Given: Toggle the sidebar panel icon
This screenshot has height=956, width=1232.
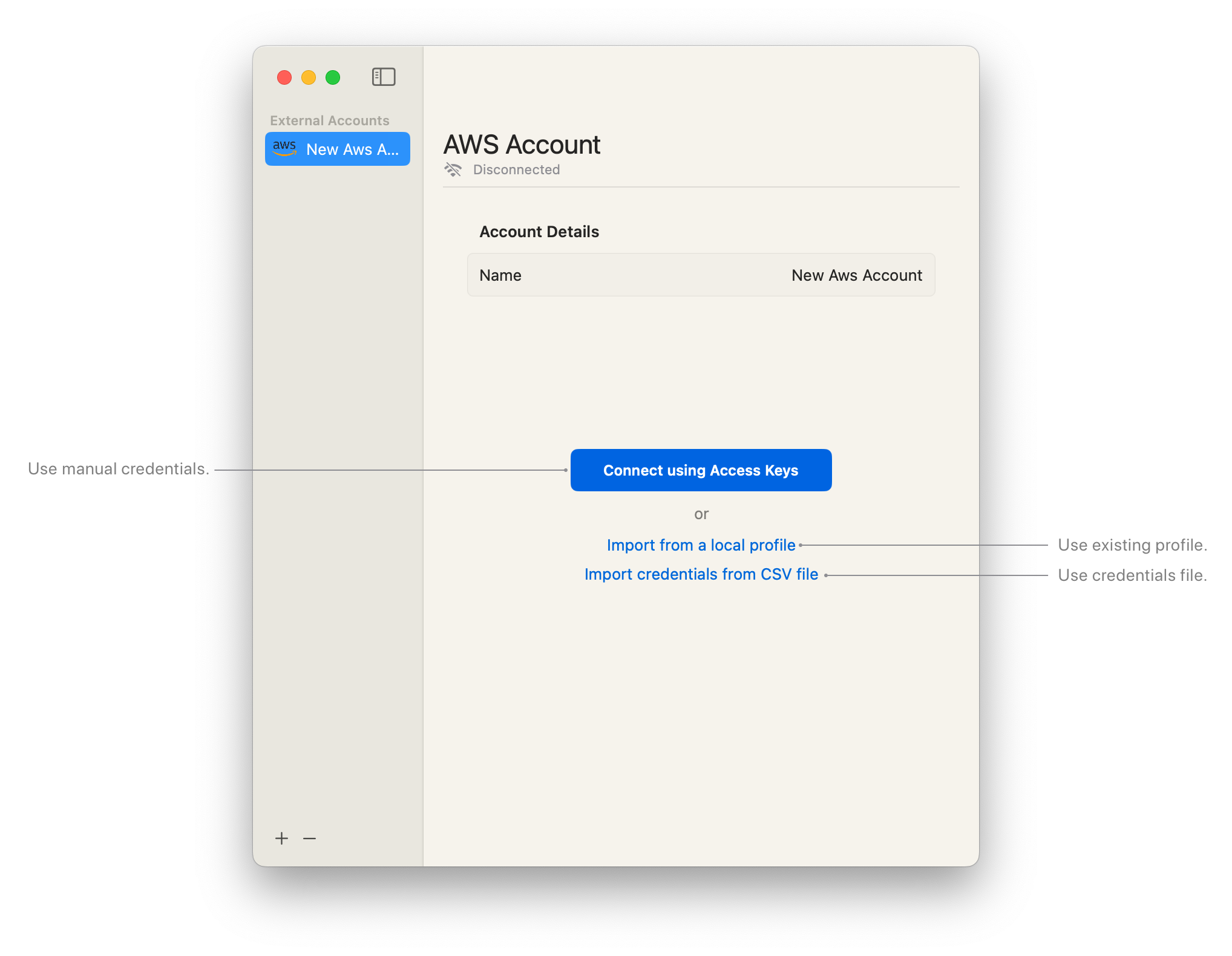Looking at the screenshot, I should (384, 77).
